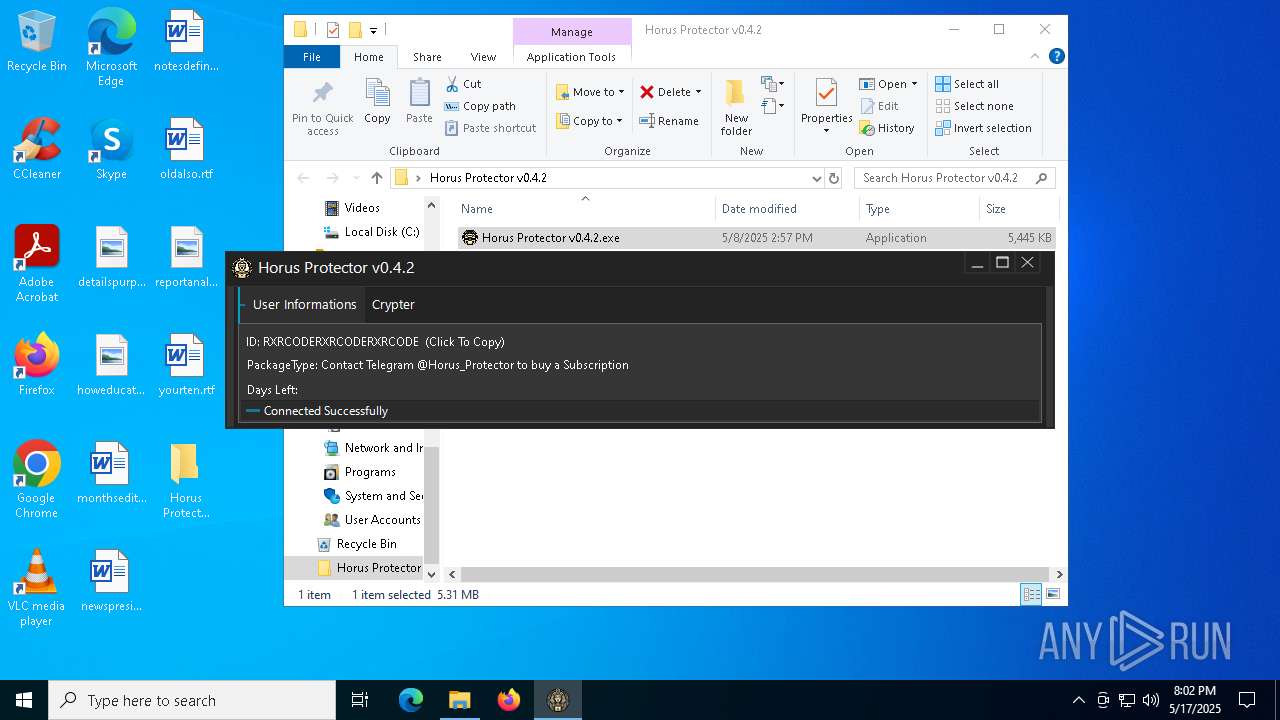The height and width of the screenshot is (720, 1280).
Task: Click the Windows Start button
Action: pyautogui.click(x=24, y=700)
